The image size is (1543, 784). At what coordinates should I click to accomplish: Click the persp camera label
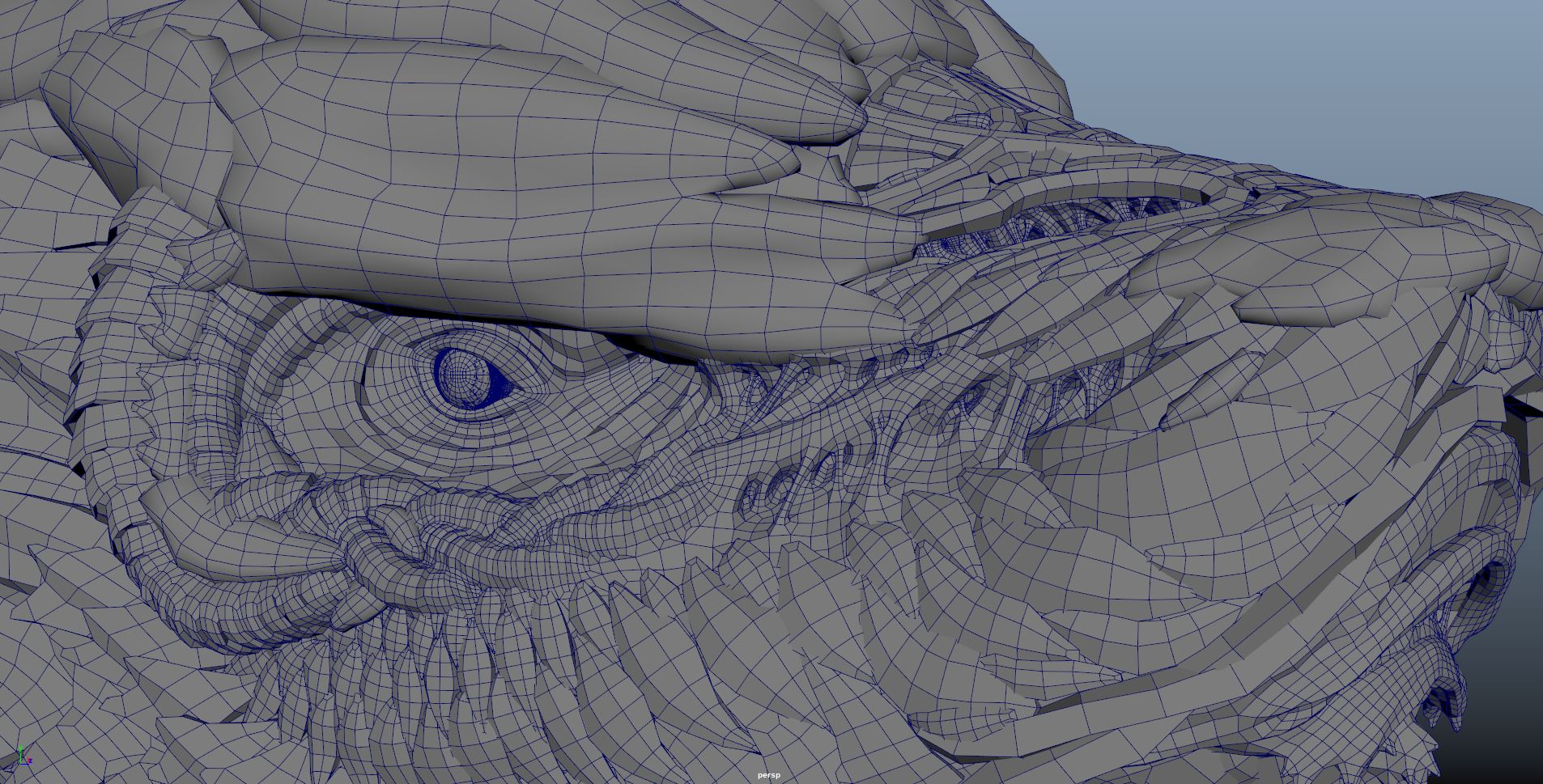point(769,775)
